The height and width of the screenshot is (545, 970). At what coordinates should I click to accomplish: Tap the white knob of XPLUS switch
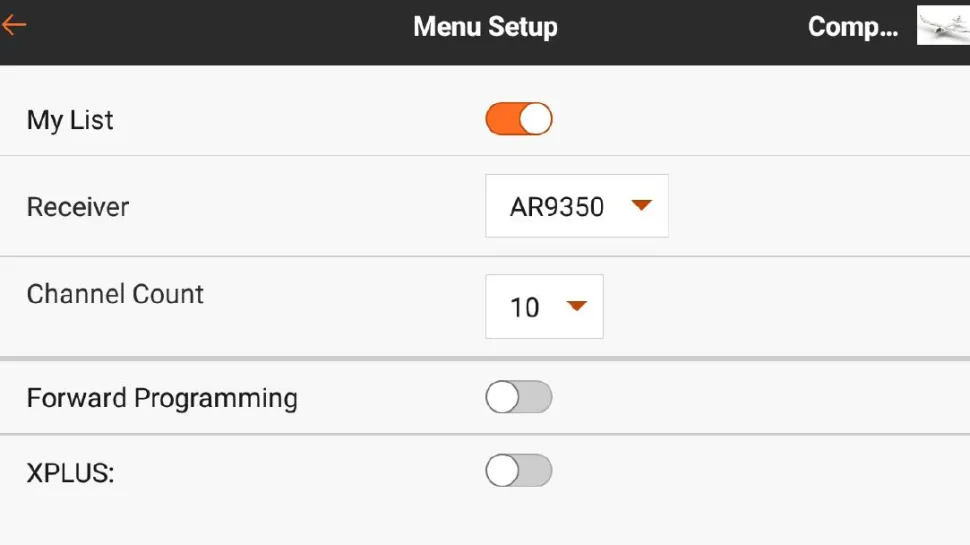[x=502, y=471]
